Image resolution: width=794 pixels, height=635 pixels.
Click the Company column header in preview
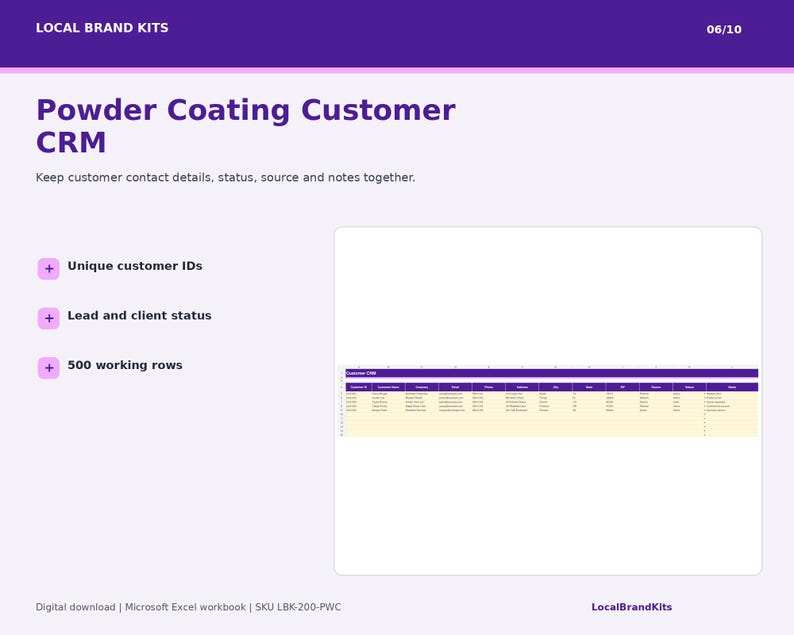click(422, 387)
